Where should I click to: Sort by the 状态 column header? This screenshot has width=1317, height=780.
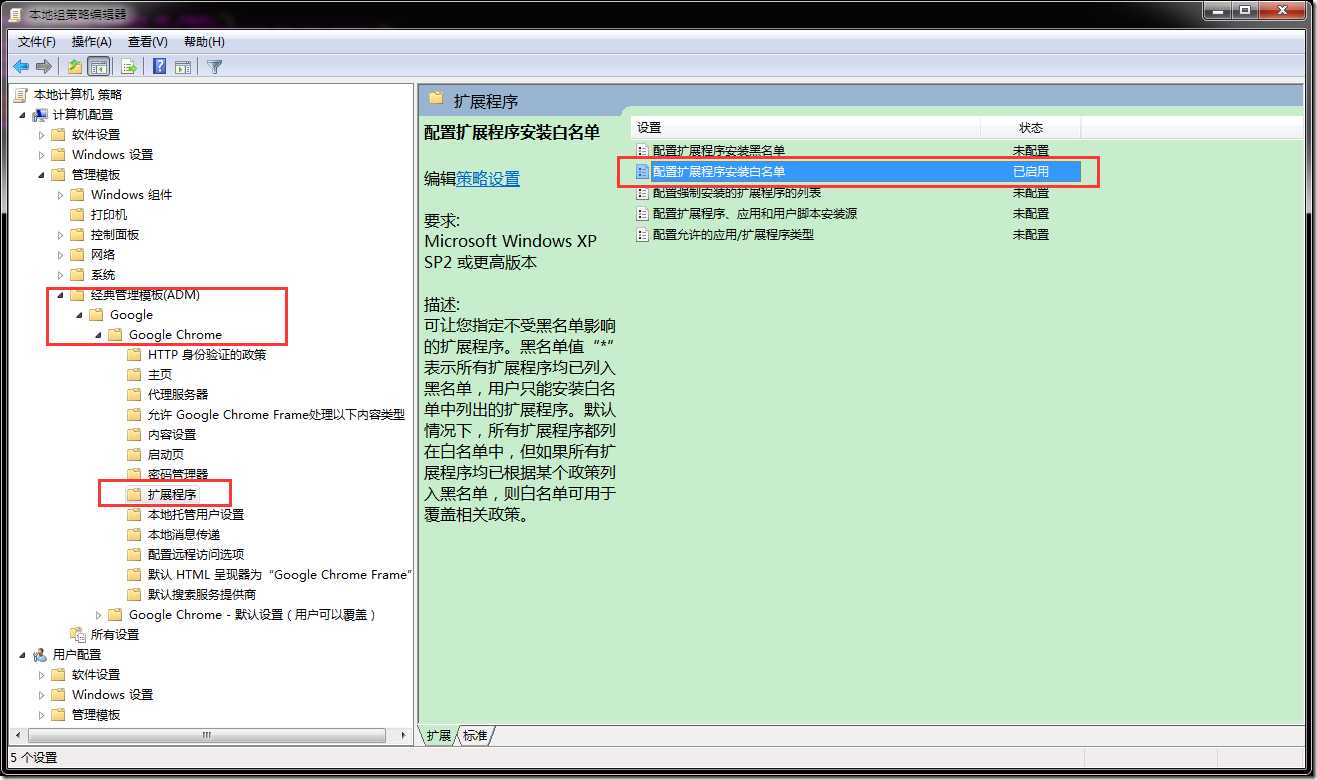tap(1031, 128)
